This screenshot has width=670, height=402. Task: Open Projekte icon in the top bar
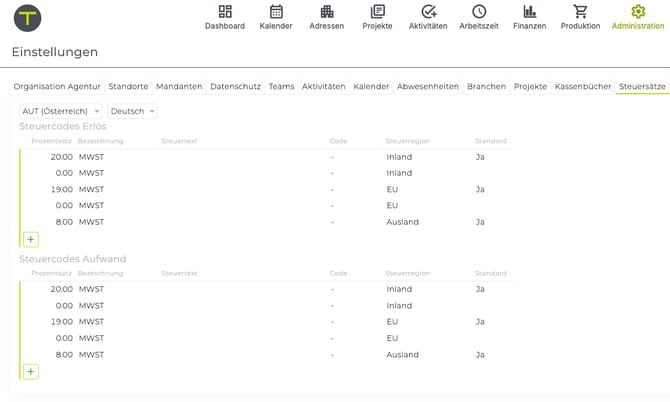pos(377,13)
